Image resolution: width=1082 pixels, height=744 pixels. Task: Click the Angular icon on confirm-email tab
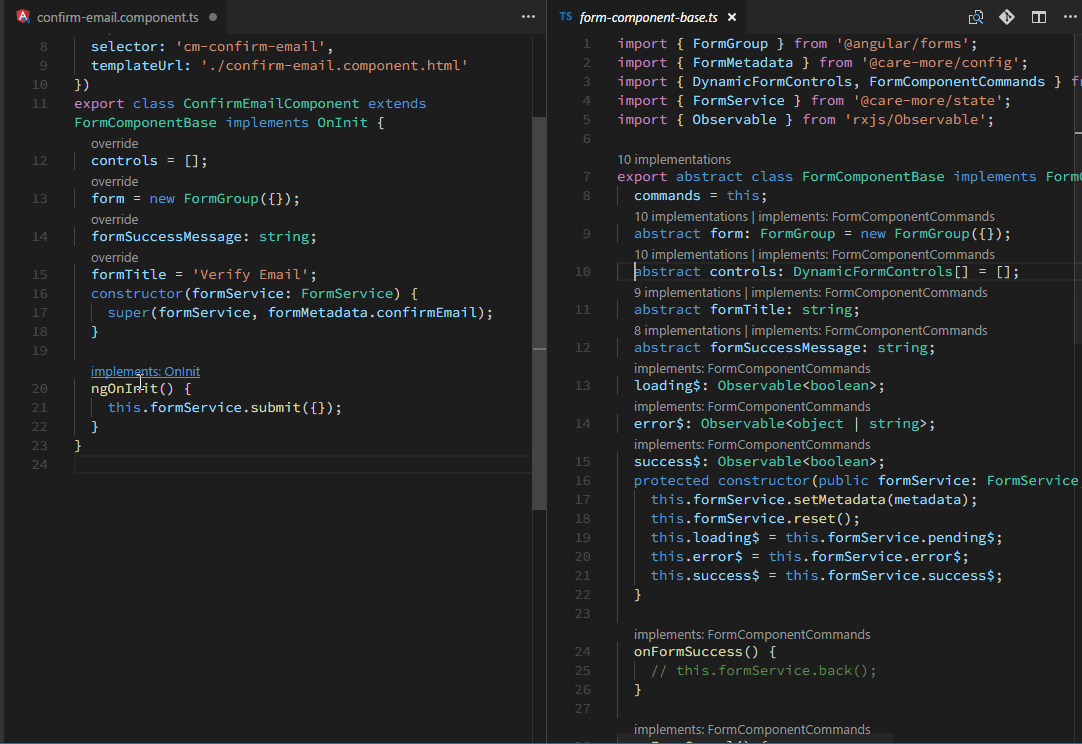[x=23, y=17]
